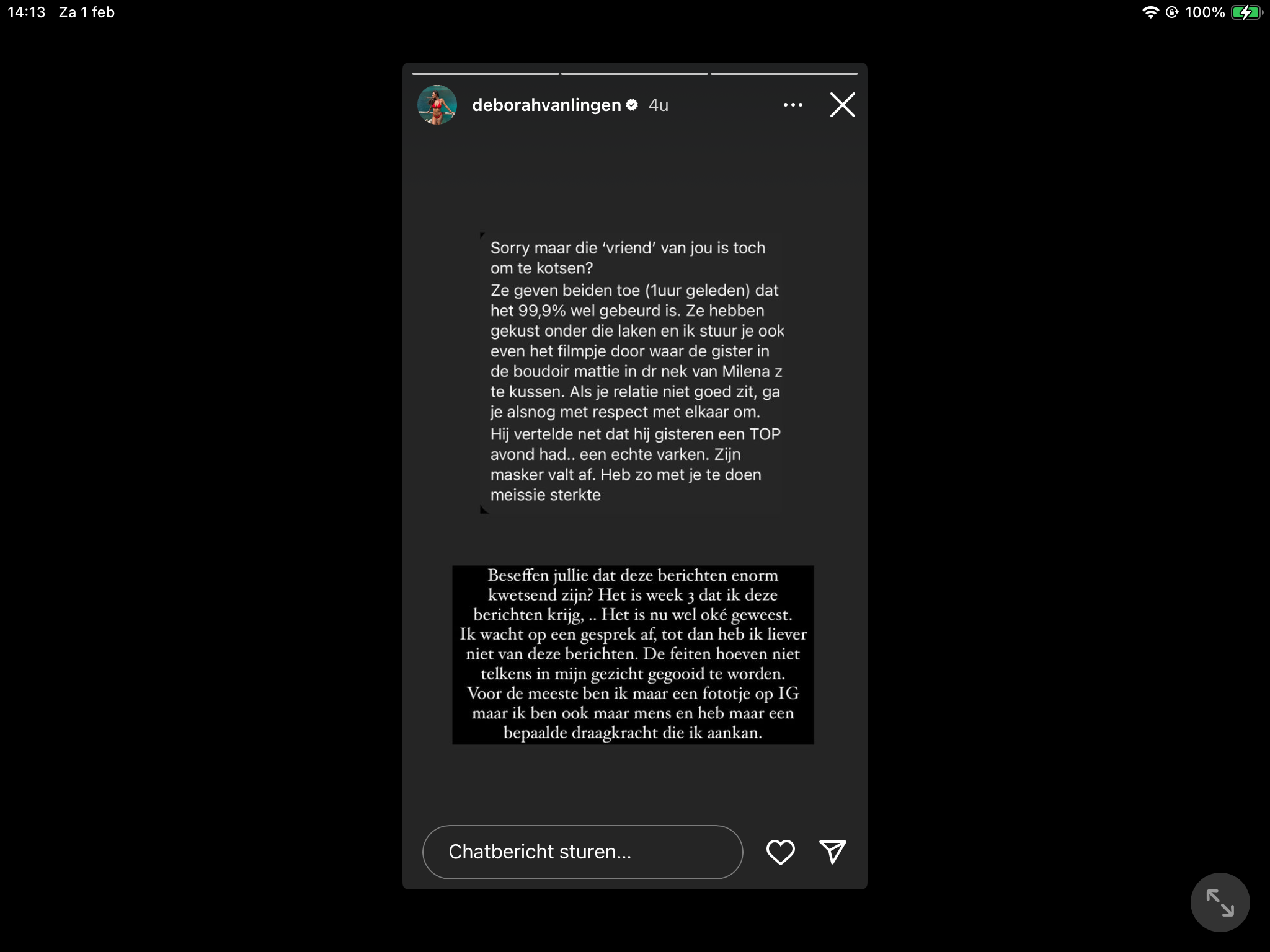Click the black caption box starting 'Beseffen jullie'
Viewport: 1270px width, 952px height.
point(633,654)
